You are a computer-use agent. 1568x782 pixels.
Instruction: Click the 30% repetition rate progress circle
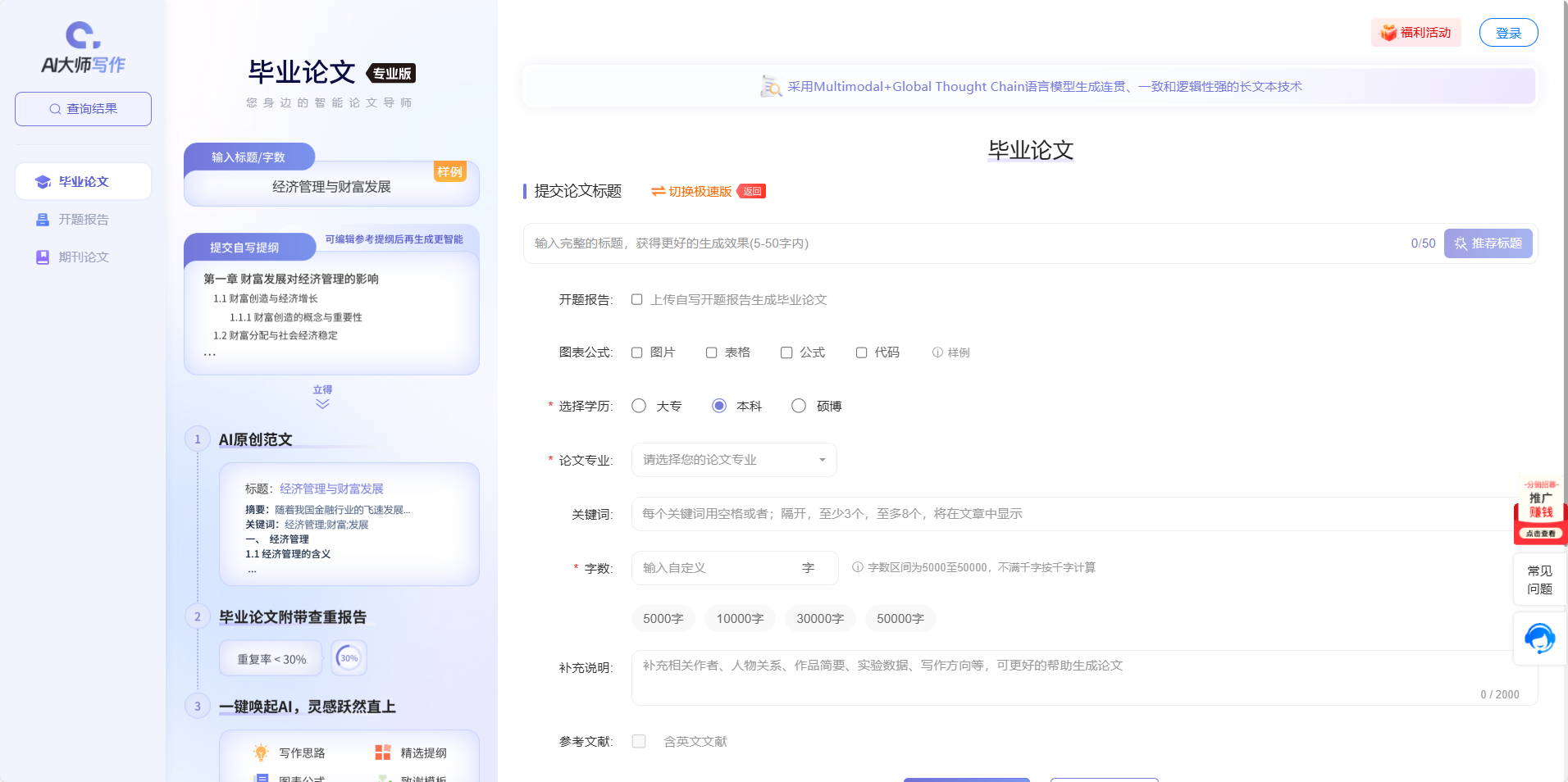pyautogui.click(x=349, y=657)
